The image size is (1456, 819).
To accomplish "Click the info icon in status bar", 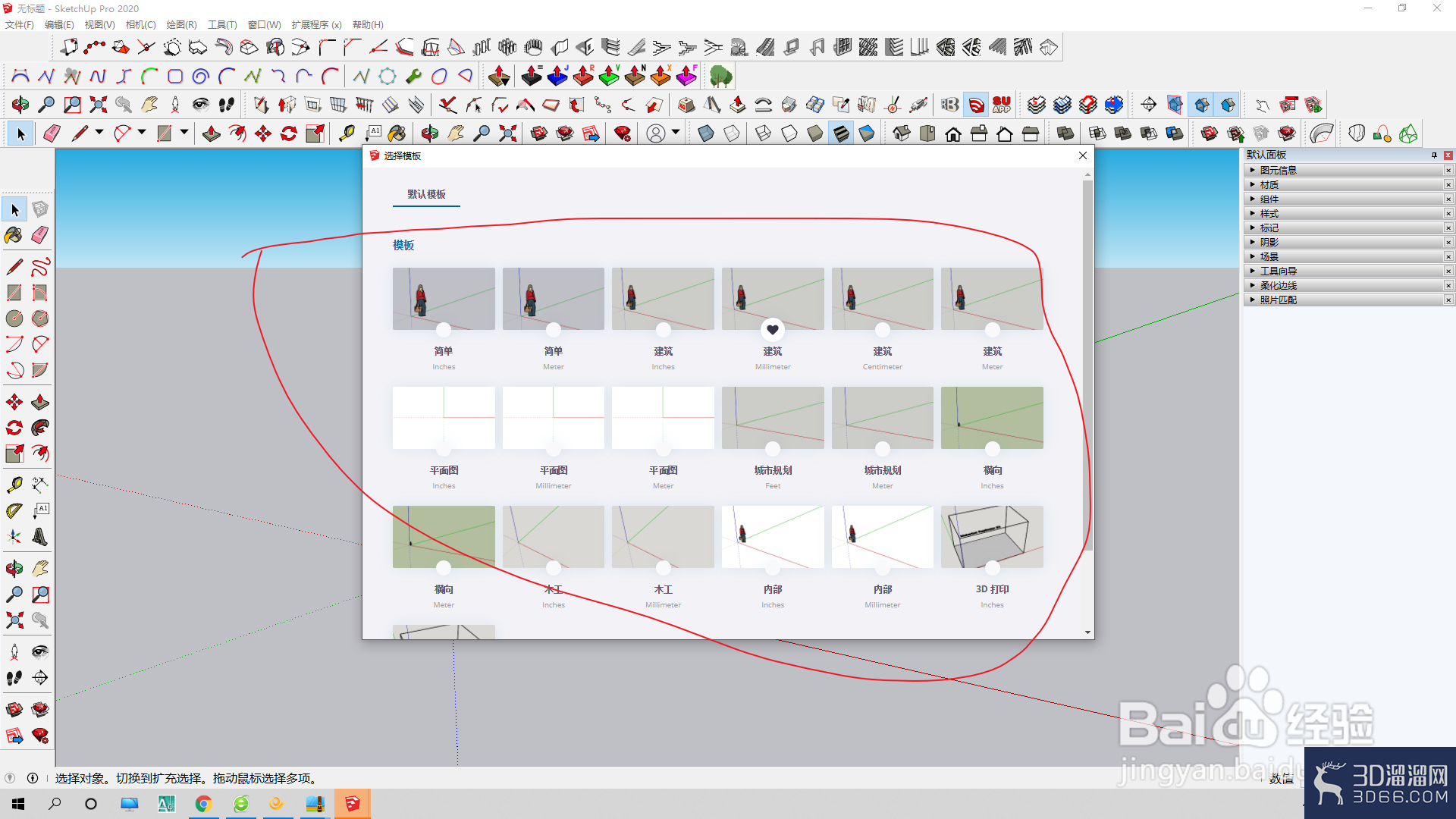I will tap(33, 778).
